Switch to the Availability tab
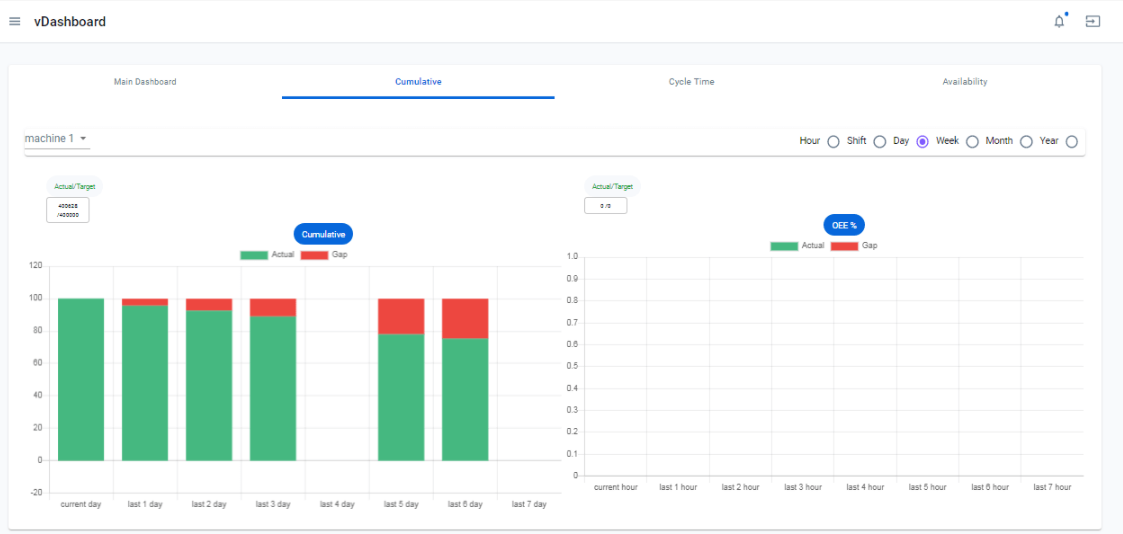The height and width of the screenshot is (534, 1123). (965, 82)
